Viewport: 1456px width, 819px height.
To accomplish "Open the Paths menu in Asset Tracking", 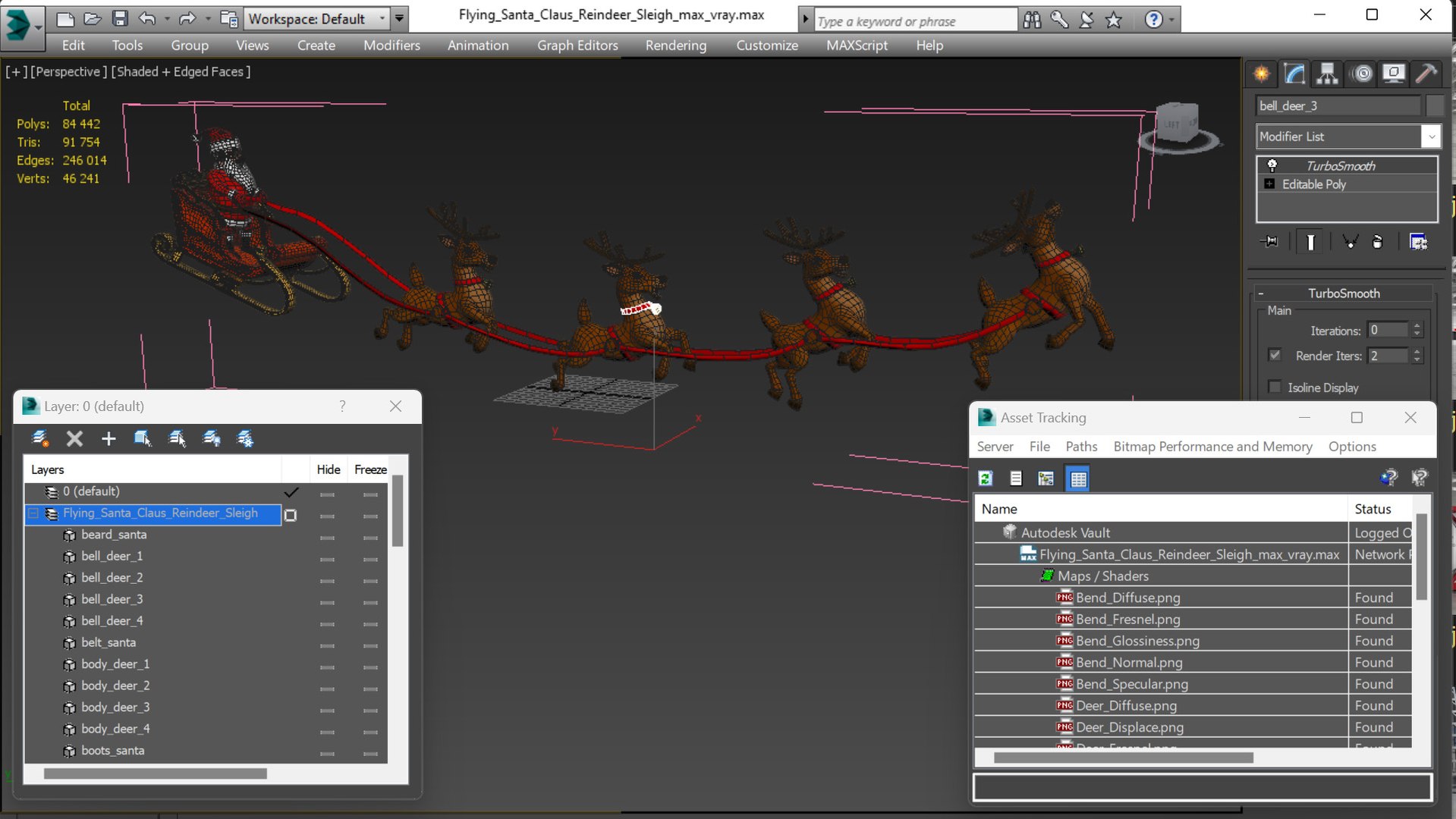I will 1081,447.
